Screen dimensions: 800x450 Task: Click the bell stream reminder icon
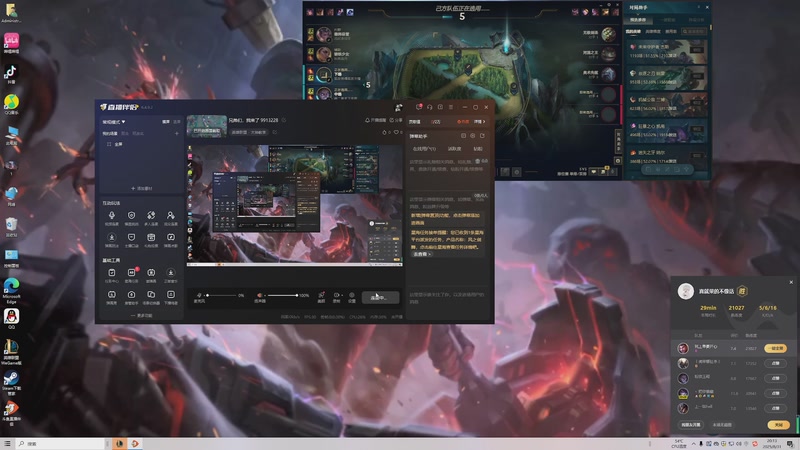tap(367, 120)
